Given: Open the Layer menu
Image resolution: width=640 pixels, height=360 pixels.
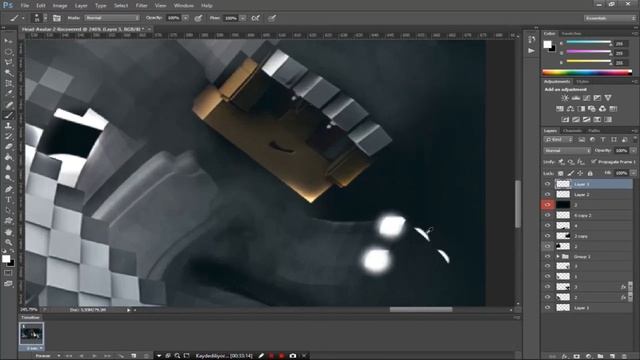Looking at the screenshot, I should pyautogui.click(x=81, y=6).
